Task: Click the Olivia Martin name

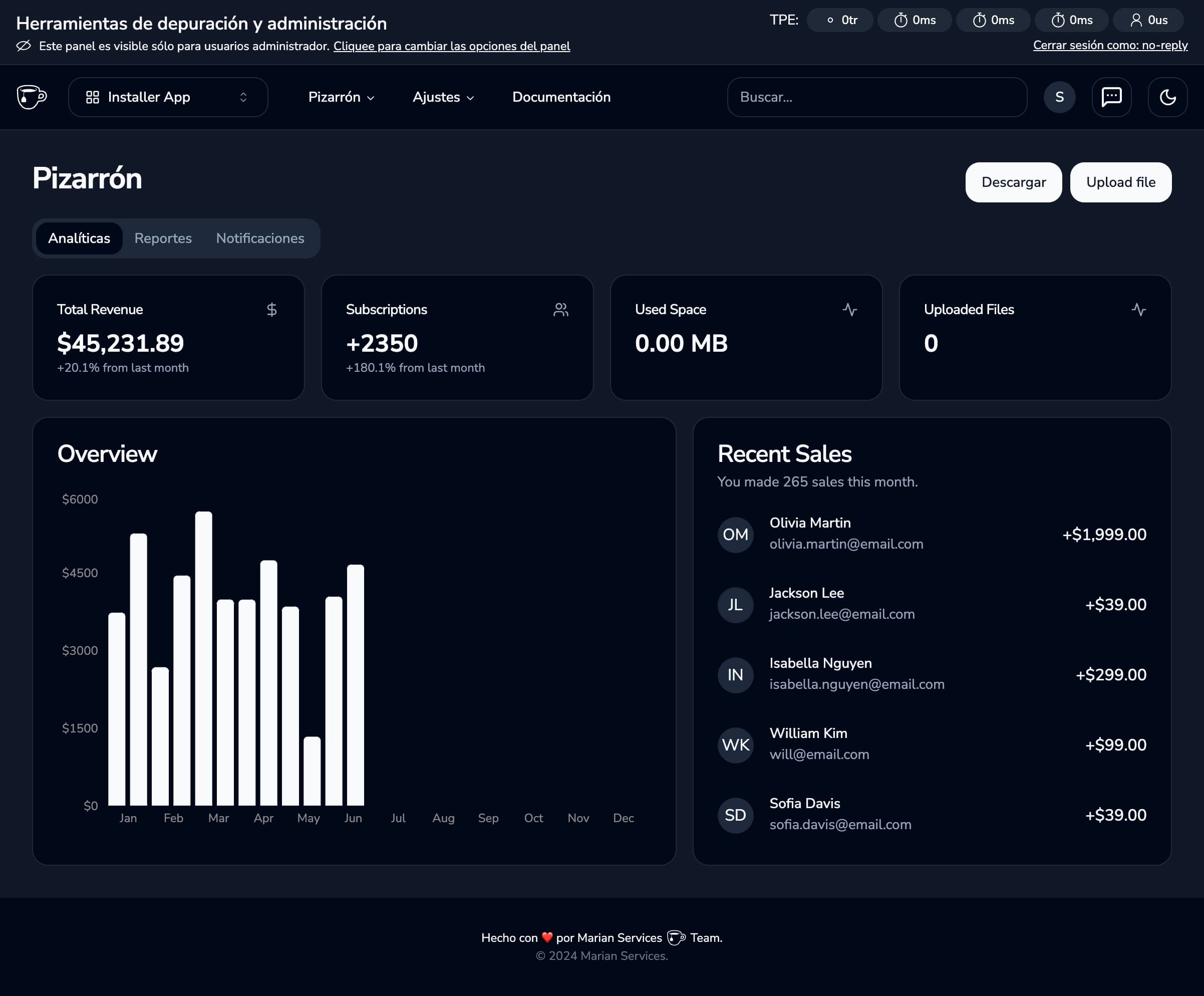Action: pos(809,523)
